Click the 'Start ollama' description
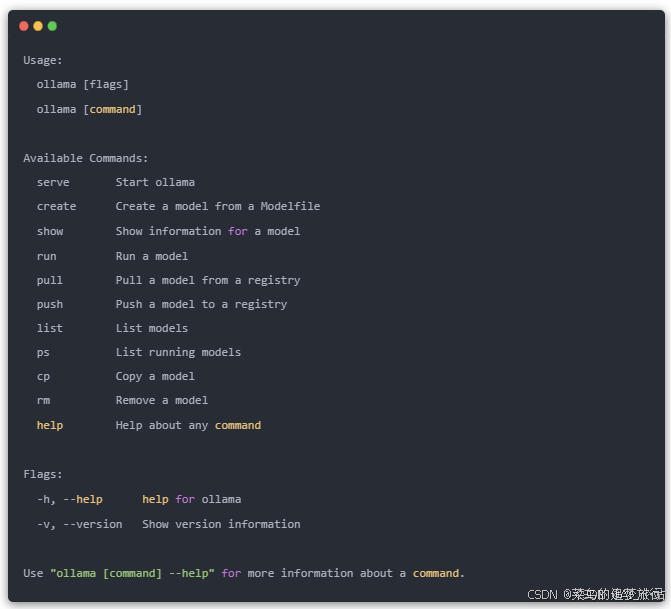This screenshot has height=609, width=671. 155,182
